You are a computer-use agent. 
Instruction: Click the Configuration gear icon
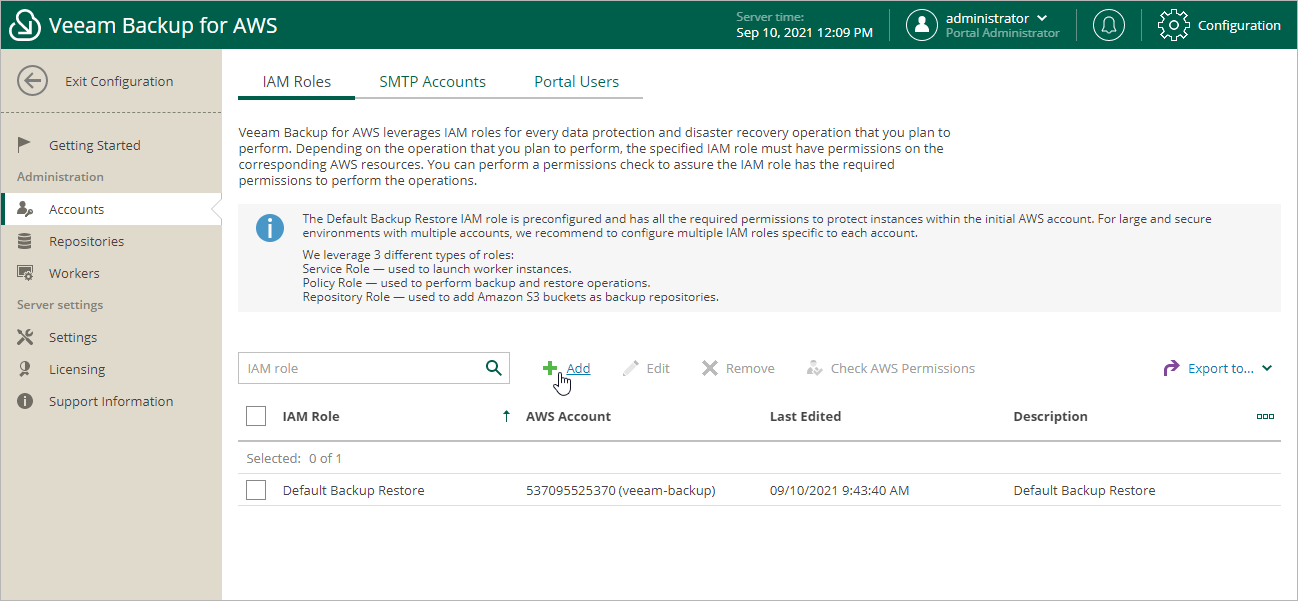pos(1173,26)
